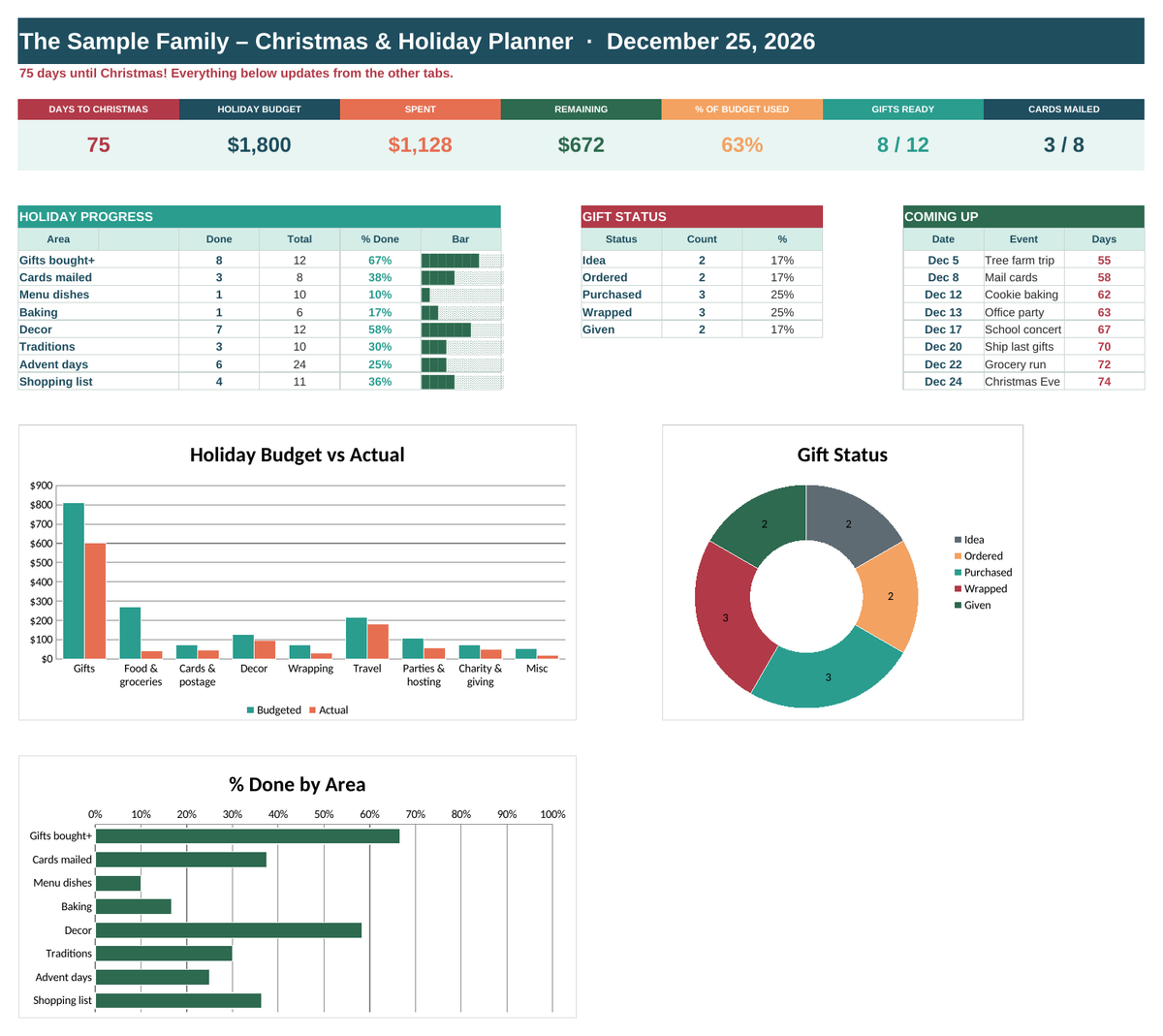This screenshot has height=1036, width=1163.
Task: Click the $672 remaining value
Action: pyautogui.click(x=581, y=145)
